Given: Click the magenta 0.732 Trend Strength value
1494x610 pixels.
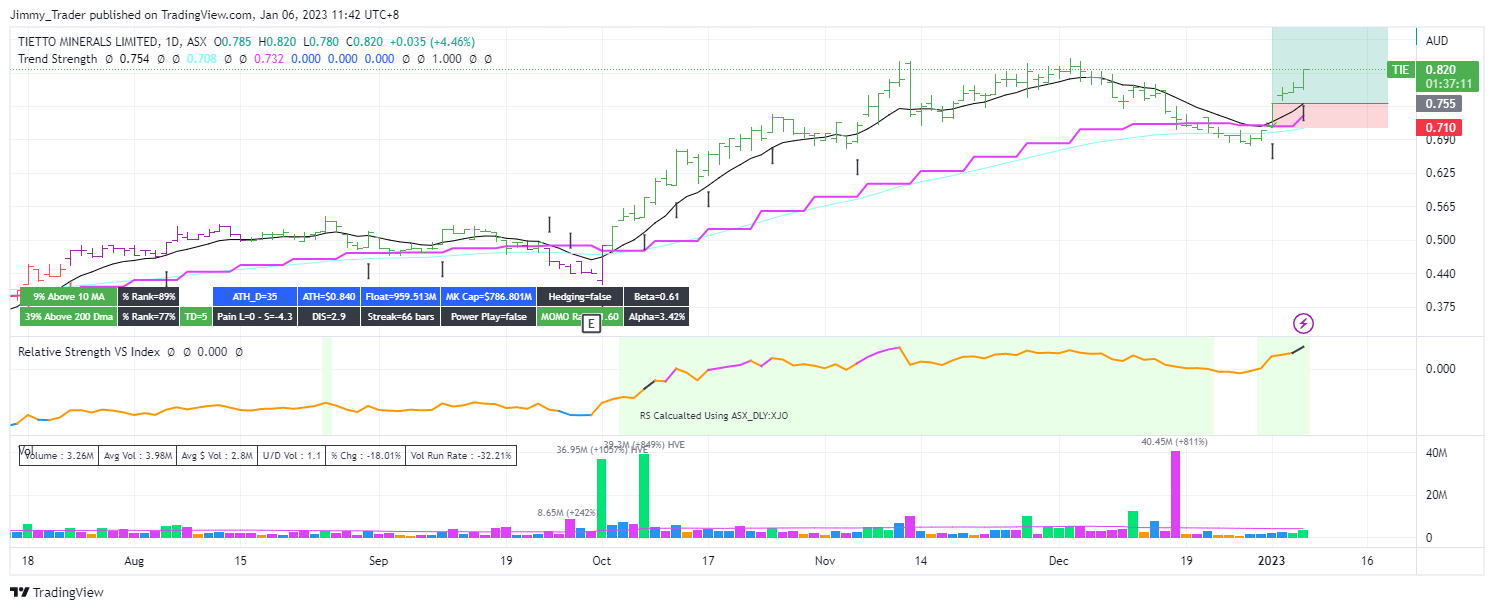Looking at the screenshot, I should pyautogui.click(x=270, y=59).
